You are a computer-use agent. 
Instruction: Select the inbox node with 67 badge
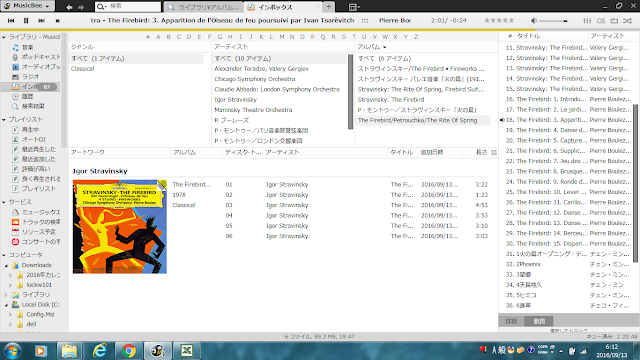(30, 87)
